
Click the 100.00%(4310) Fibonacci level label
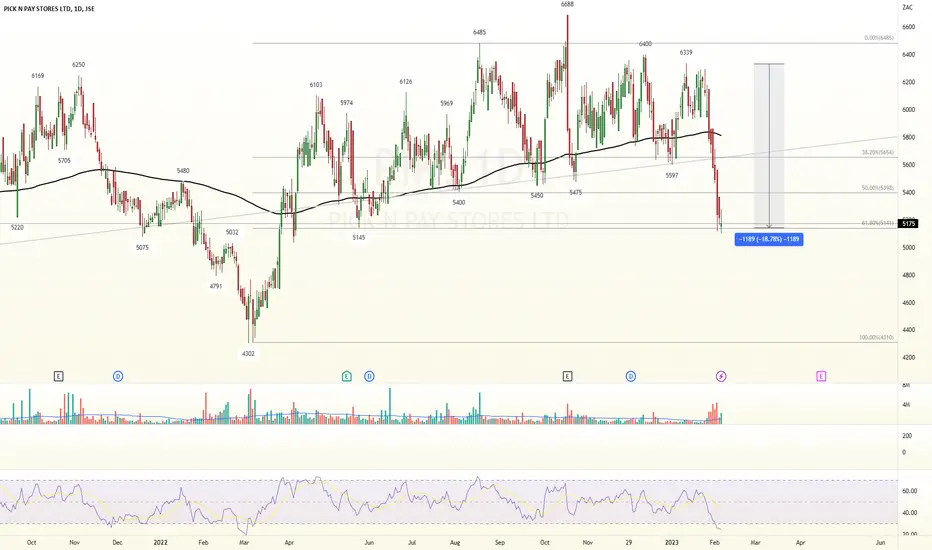877,337
